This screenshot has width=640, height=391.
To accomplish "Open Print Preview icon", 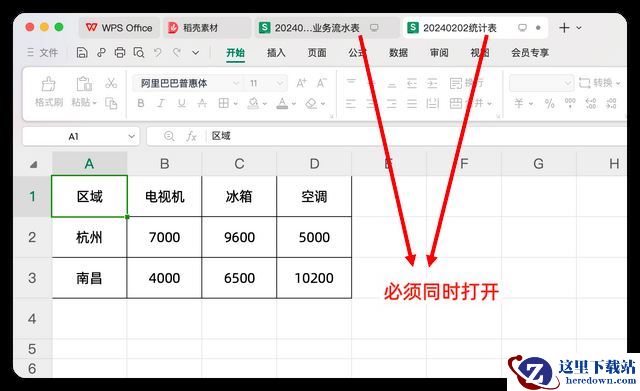I will point(139,53).
